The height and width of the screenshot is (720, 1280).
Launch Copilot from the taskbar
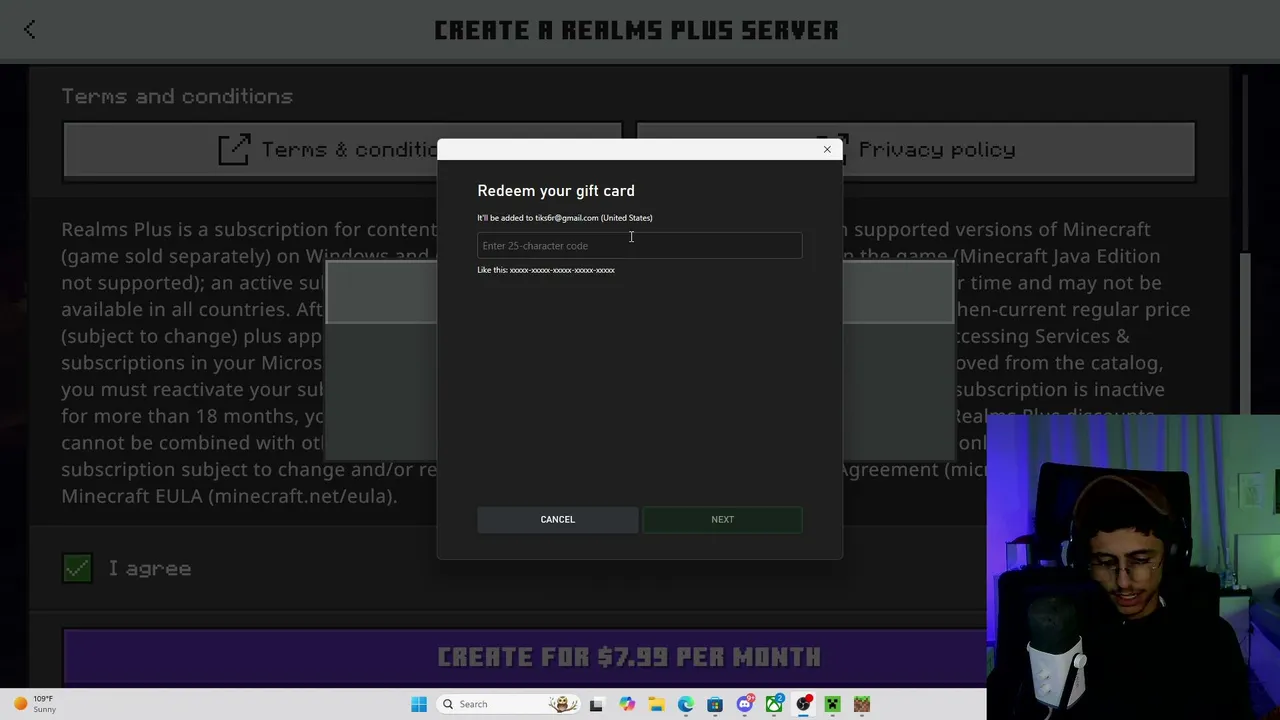tap(627, 704)
